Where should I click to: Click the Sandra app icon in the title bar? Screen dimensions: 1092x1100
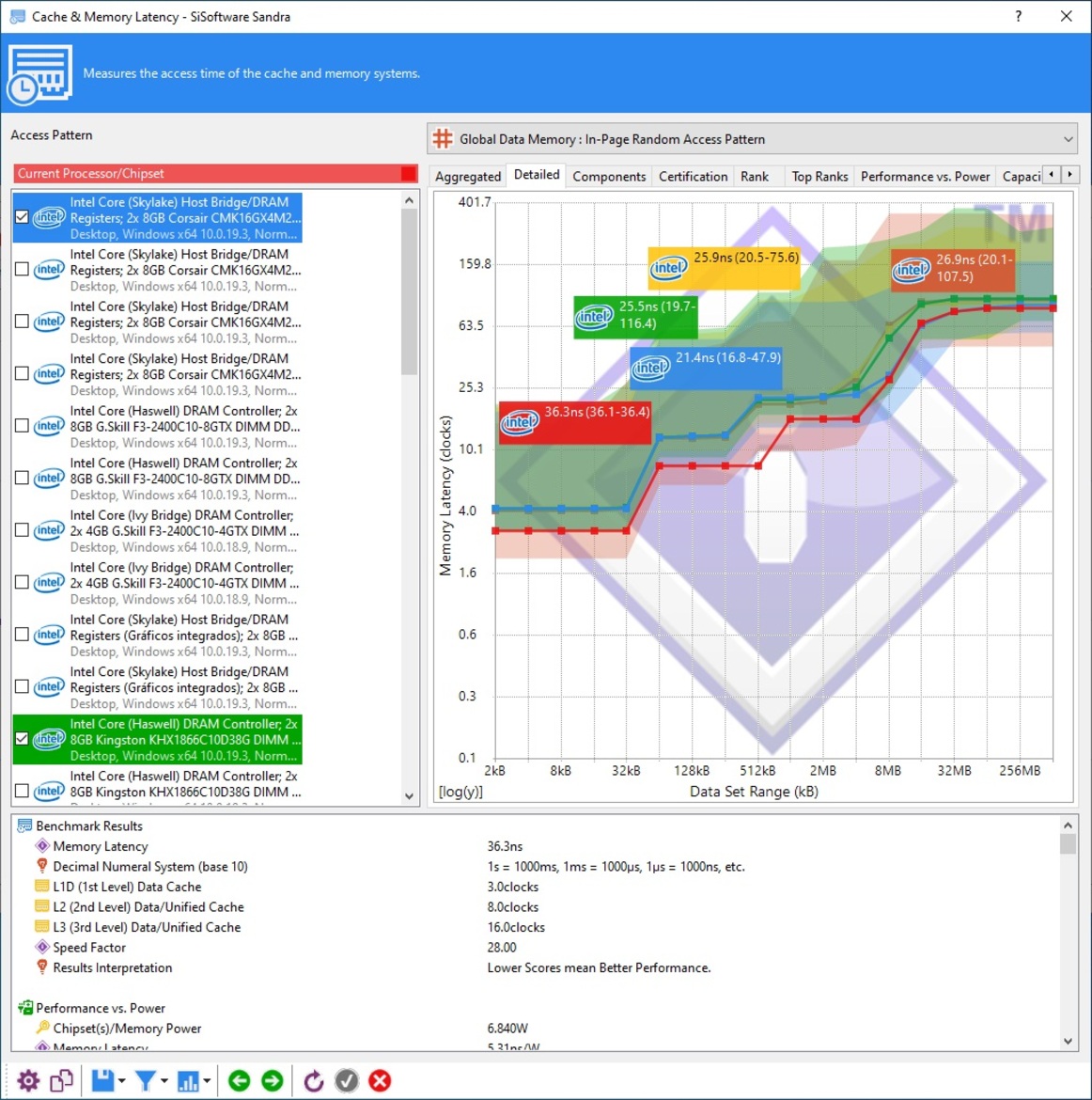click(x=18, y=16)
